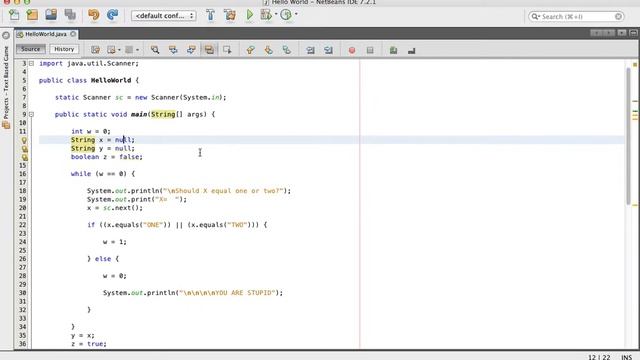Expand the Debug Project dropdown arrow
This screenshot has height=360, width=640.
click(x=276, y=14)
